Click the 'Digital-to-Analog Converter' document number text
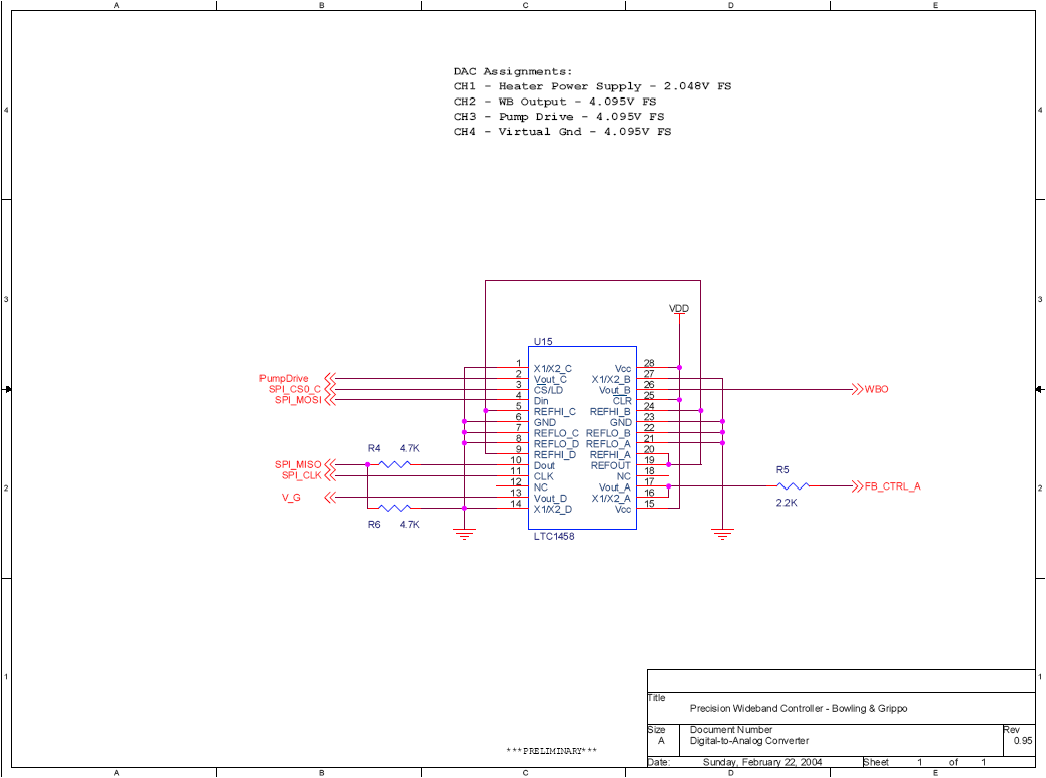This screenshot has height=778, width=1046. pos(749,741)
